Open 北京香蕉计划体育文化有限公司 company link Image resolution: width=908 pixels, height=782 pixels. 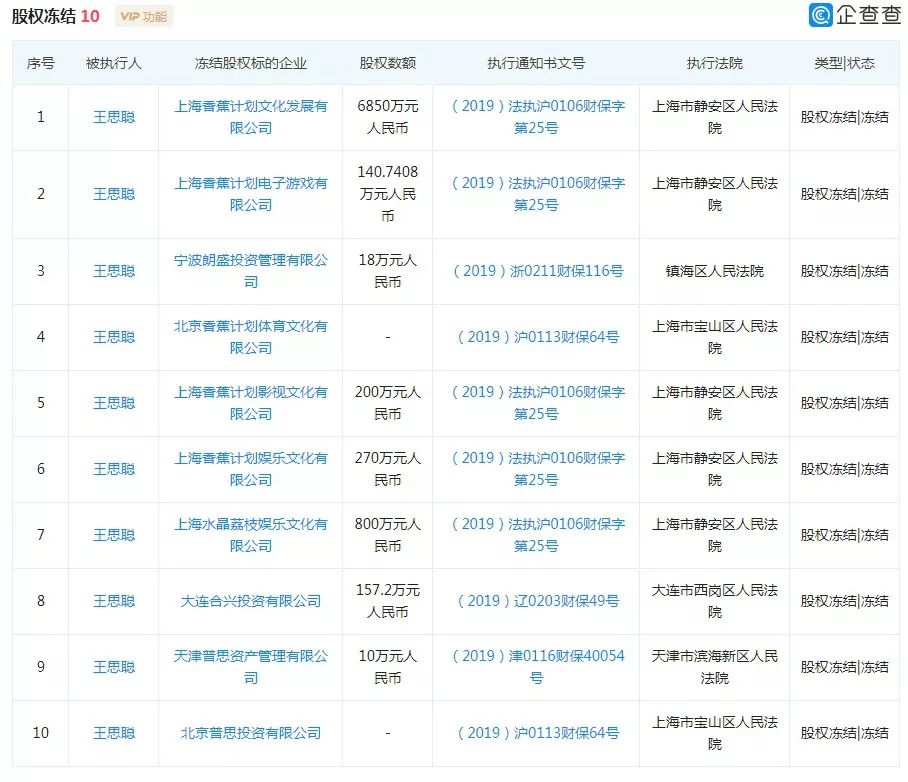coord(251,337)
